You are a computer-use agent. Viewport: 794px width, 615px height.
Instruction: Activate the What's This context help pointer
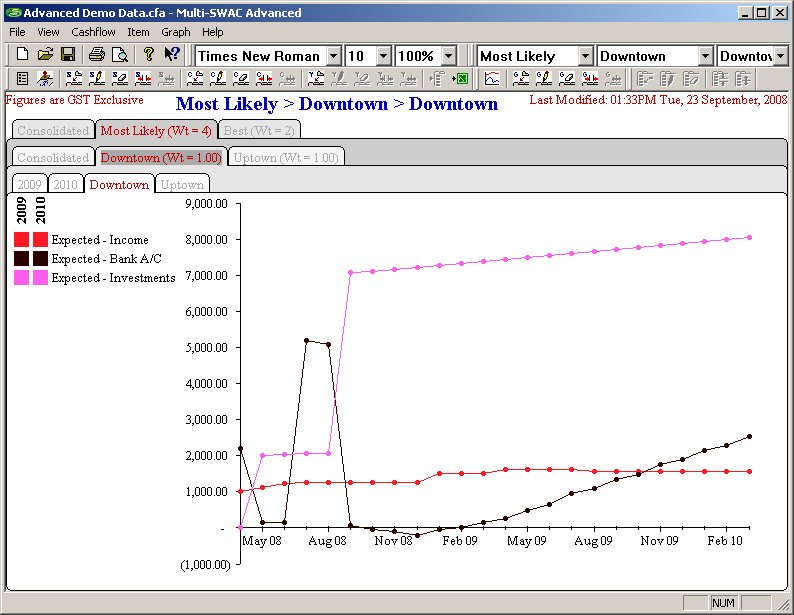(172, 55)
